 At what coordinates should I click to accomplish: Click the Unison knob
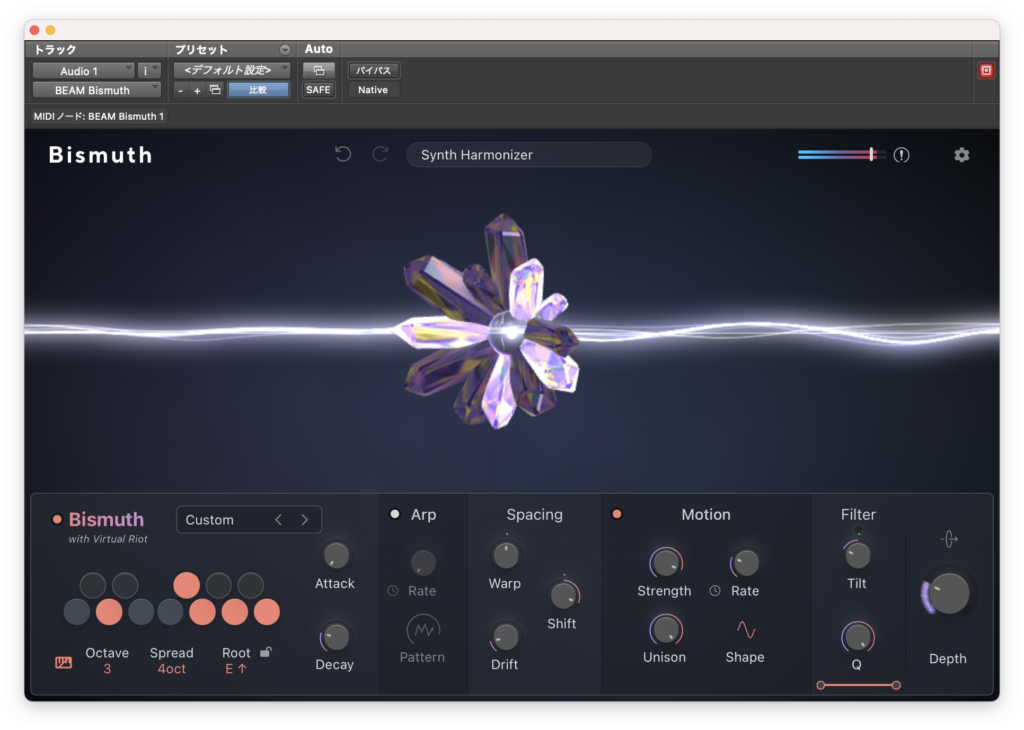(x=665, y=630)
